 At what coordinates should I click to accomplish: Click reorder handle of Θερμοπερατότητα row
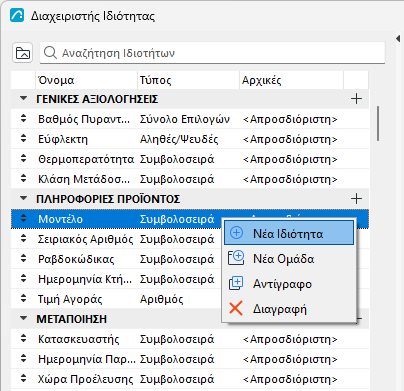[23, 159]
